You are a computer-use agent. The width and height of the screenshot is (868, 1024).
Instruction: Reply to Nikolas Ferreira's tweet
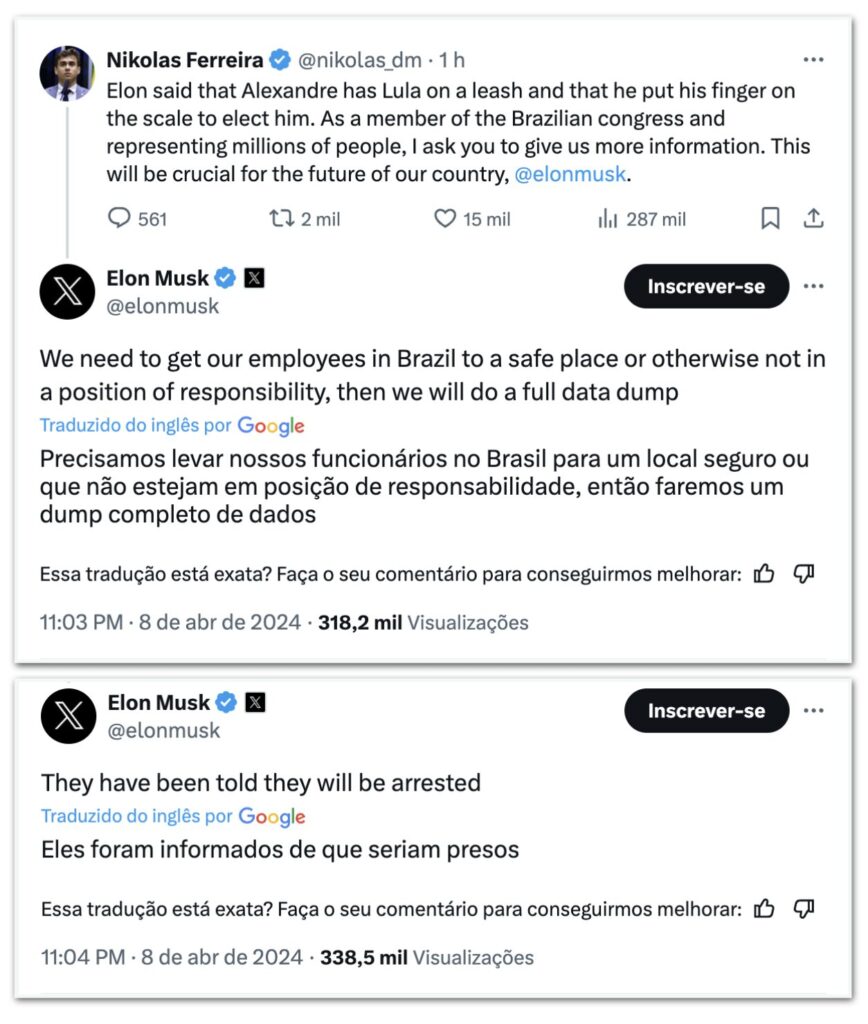(137, 218)
